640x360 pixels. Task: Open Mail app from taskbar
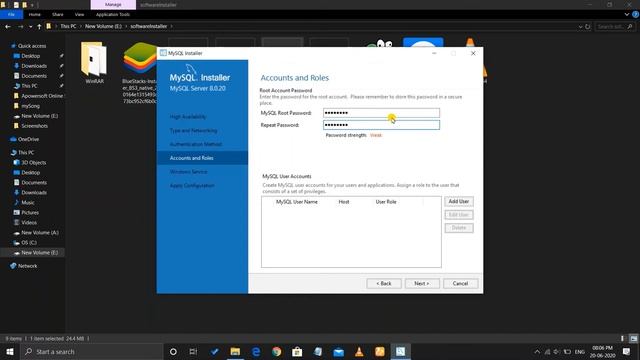tap(338, 351)
